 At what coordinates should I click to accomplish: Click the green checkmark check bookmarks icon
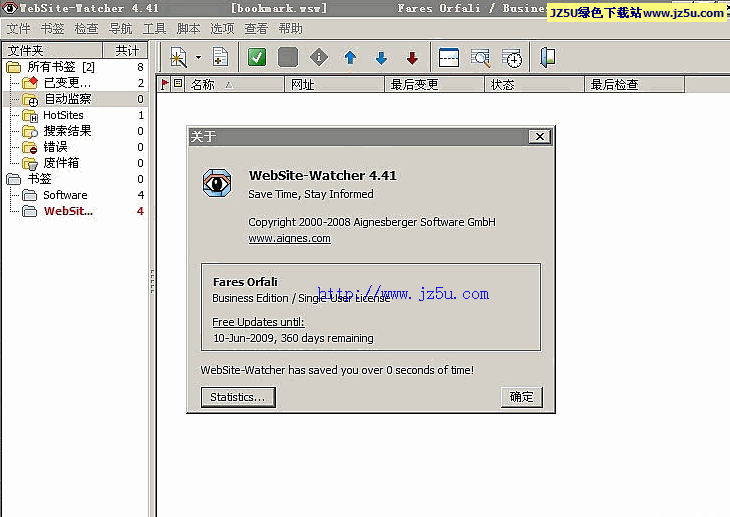click(257, 58)
